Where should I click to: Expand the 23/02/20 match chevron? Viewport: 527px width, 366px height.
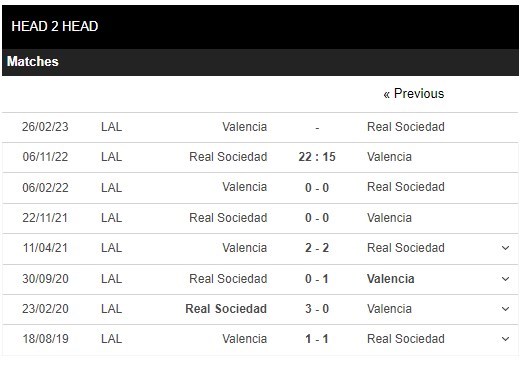pos(505,309)
